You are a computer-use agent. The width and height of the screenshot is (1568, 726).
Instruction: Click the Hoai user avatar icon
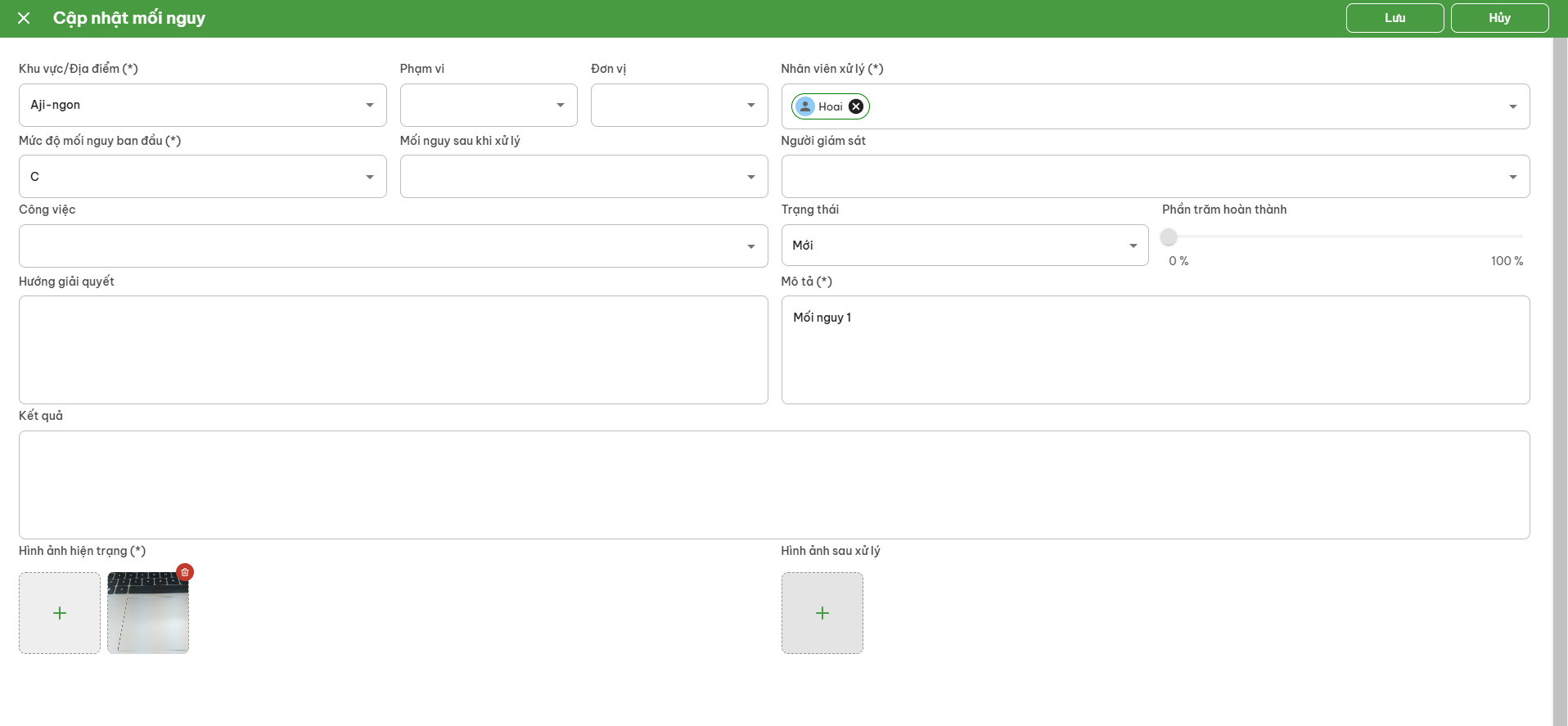point(805,106)
